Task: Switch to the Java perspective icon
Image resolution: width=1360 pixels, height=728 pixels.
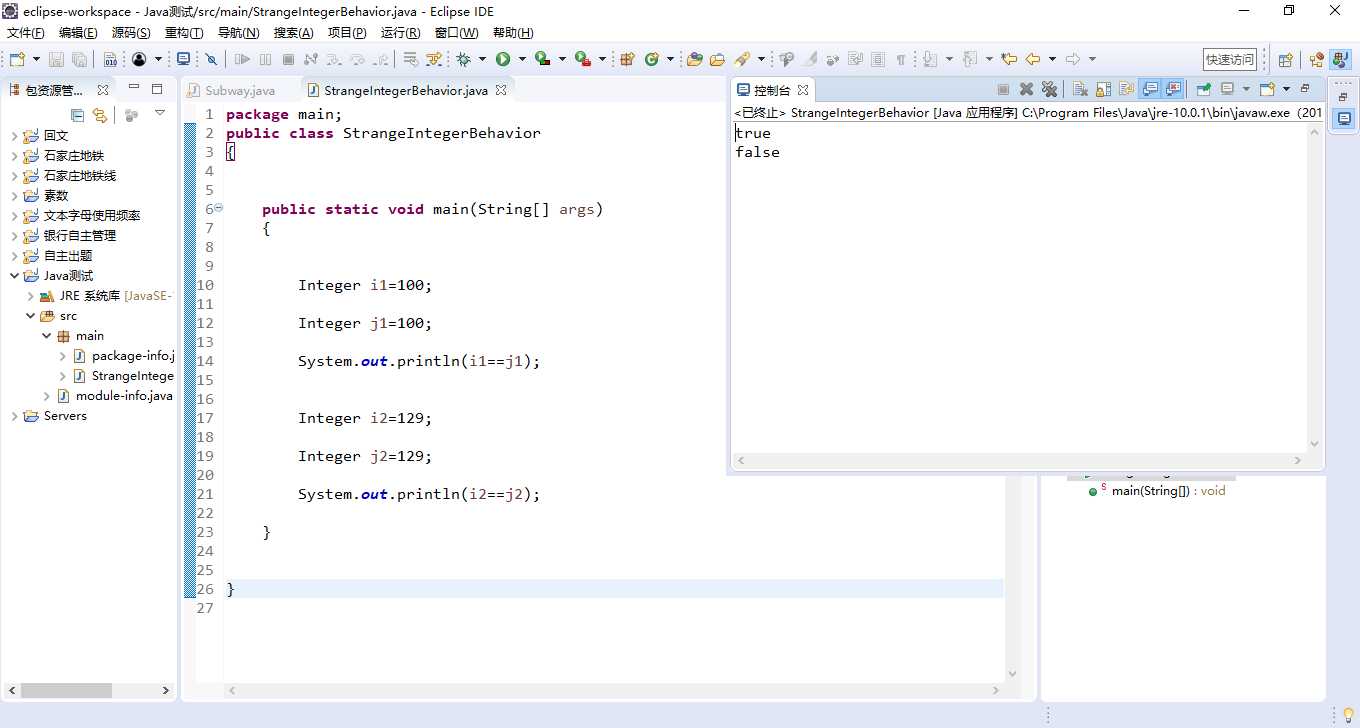Action: coord(1340,60)
